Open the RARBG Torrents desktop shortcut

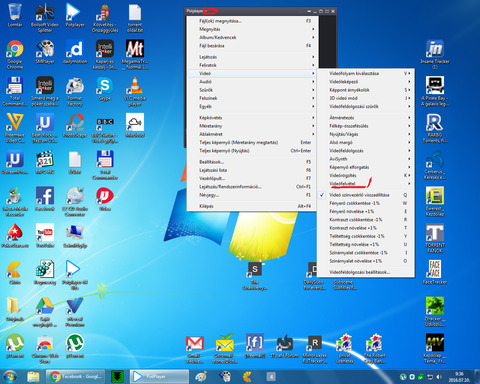[435, 128]
